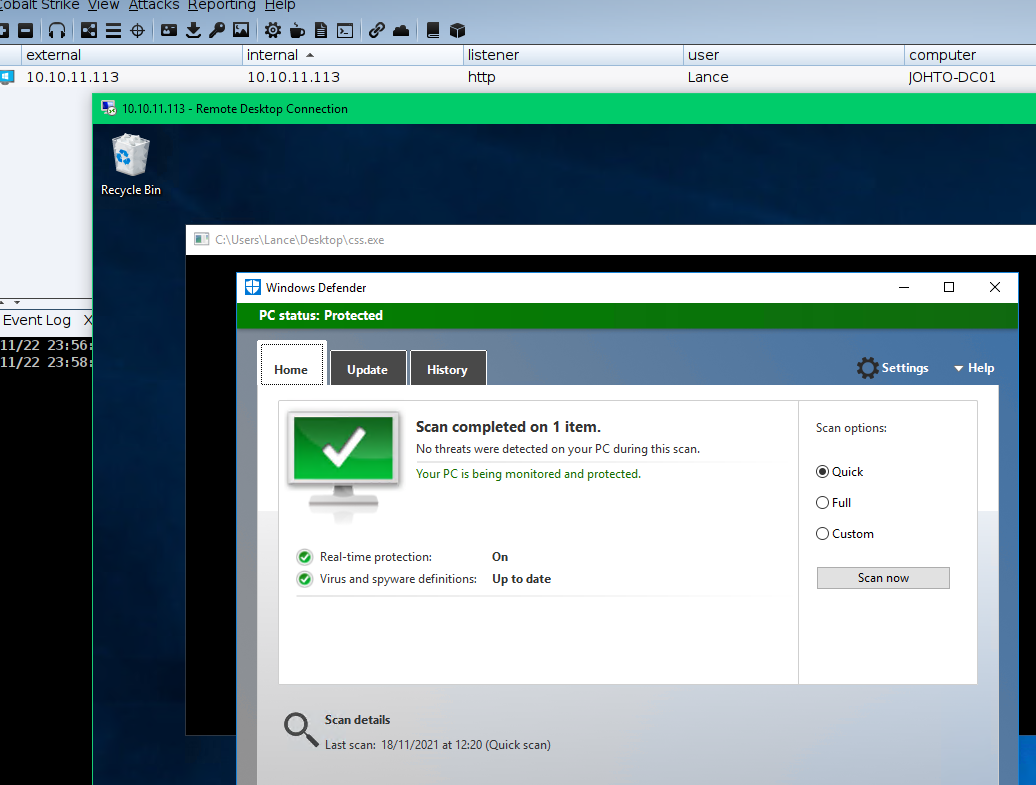Open Downloaded Files icon in toolbar
The width and height of the screenshot is (1036, 785).
point(193,30)
